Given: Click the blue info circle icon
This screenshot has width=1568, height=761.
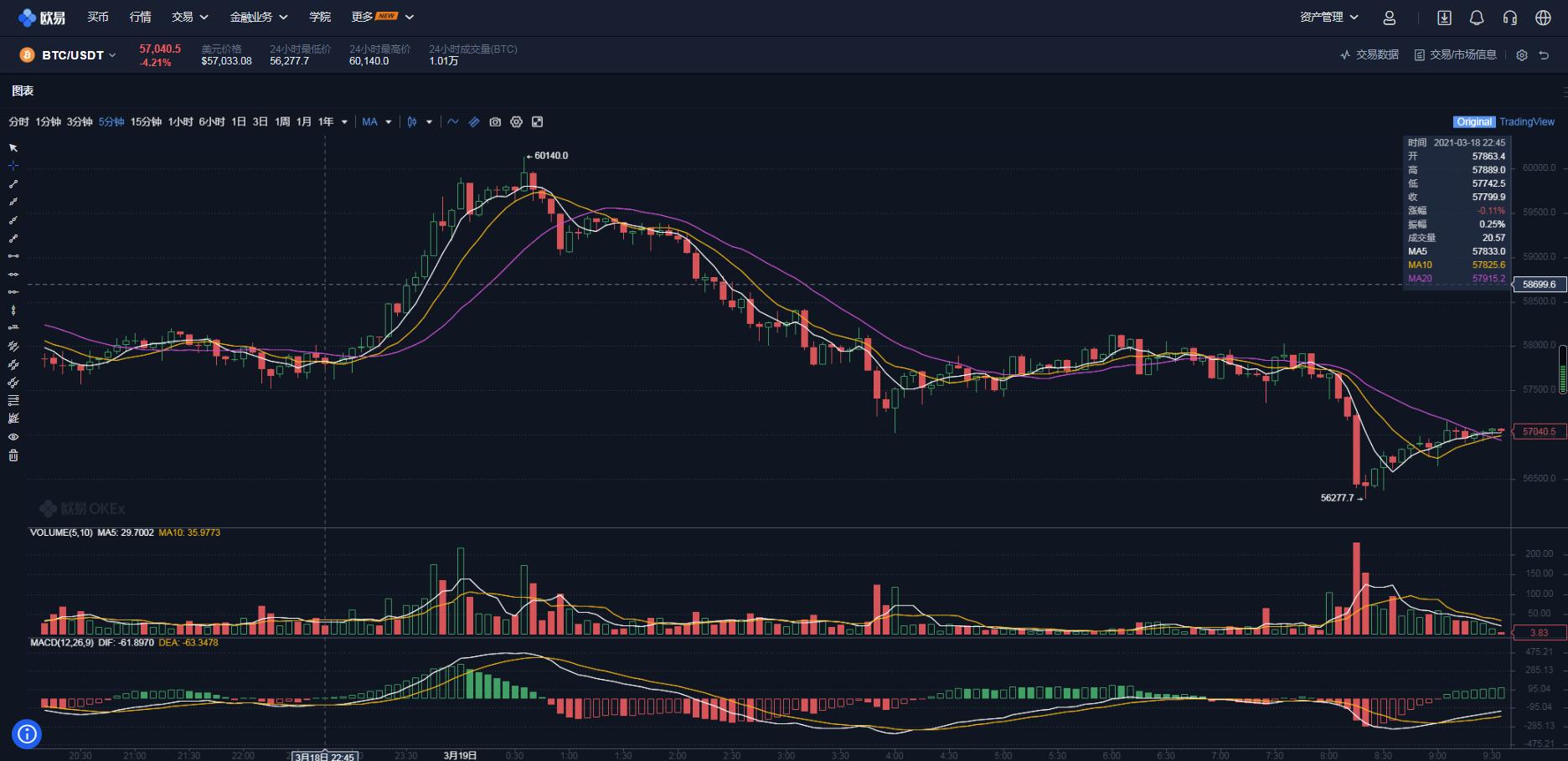Looking at the screenshot, I should pyautogui.click(x=27, y=734).
